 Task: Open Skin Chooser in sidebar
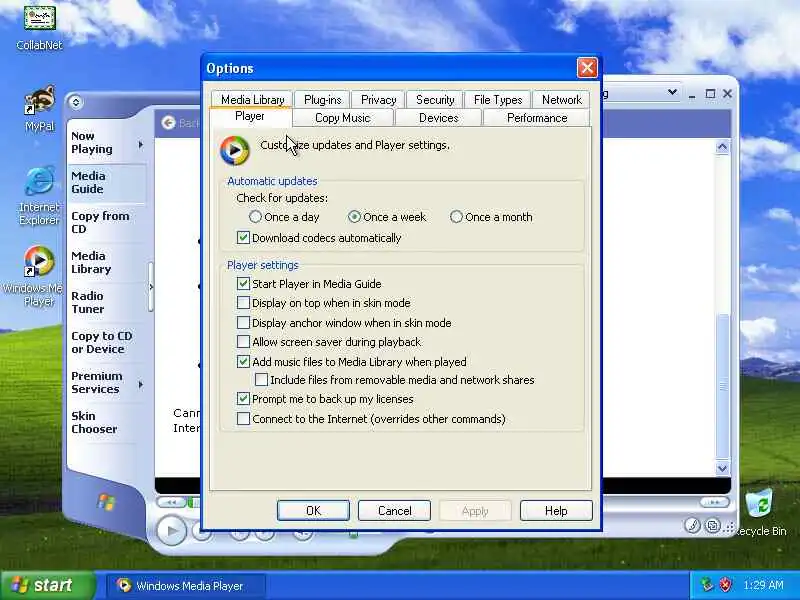point(106,422)
